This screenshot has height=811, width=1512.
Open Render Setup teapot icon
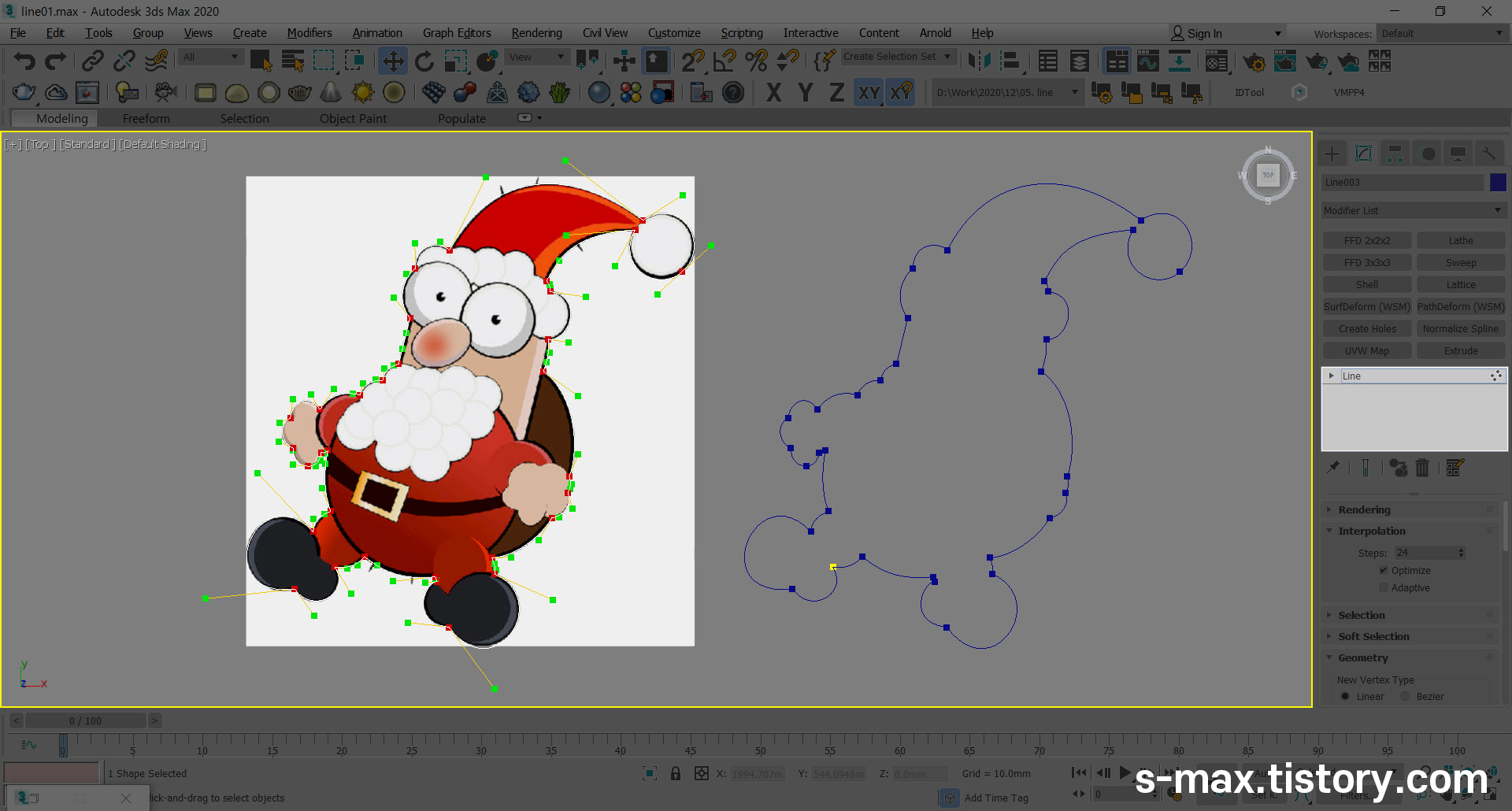pyautogui.click(x=1254, y=61)
